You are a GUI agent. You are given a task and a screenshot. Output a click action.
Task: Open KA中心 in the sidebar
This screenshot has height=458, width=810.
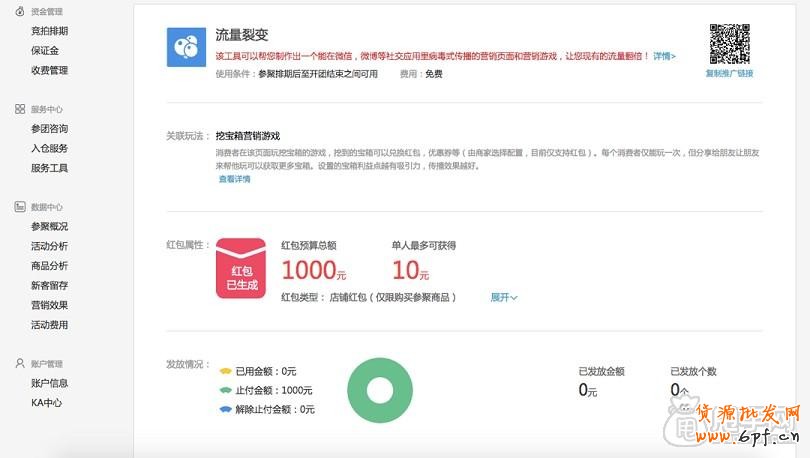pos(47,403)
